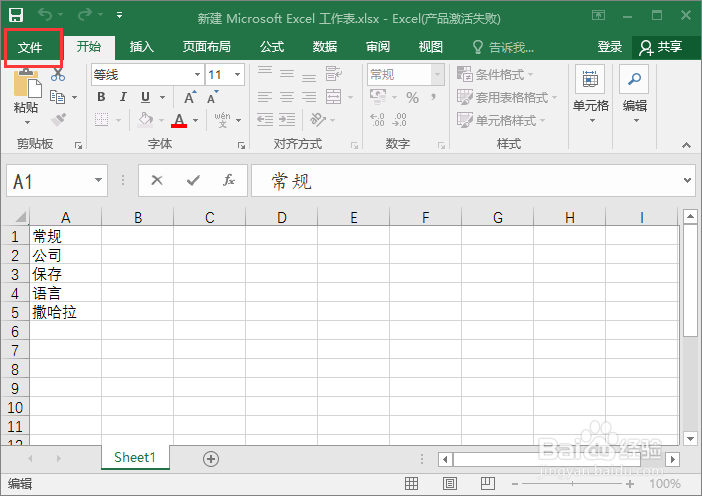Click Merge and Center icon
The image size is (702, 496).
334,97
